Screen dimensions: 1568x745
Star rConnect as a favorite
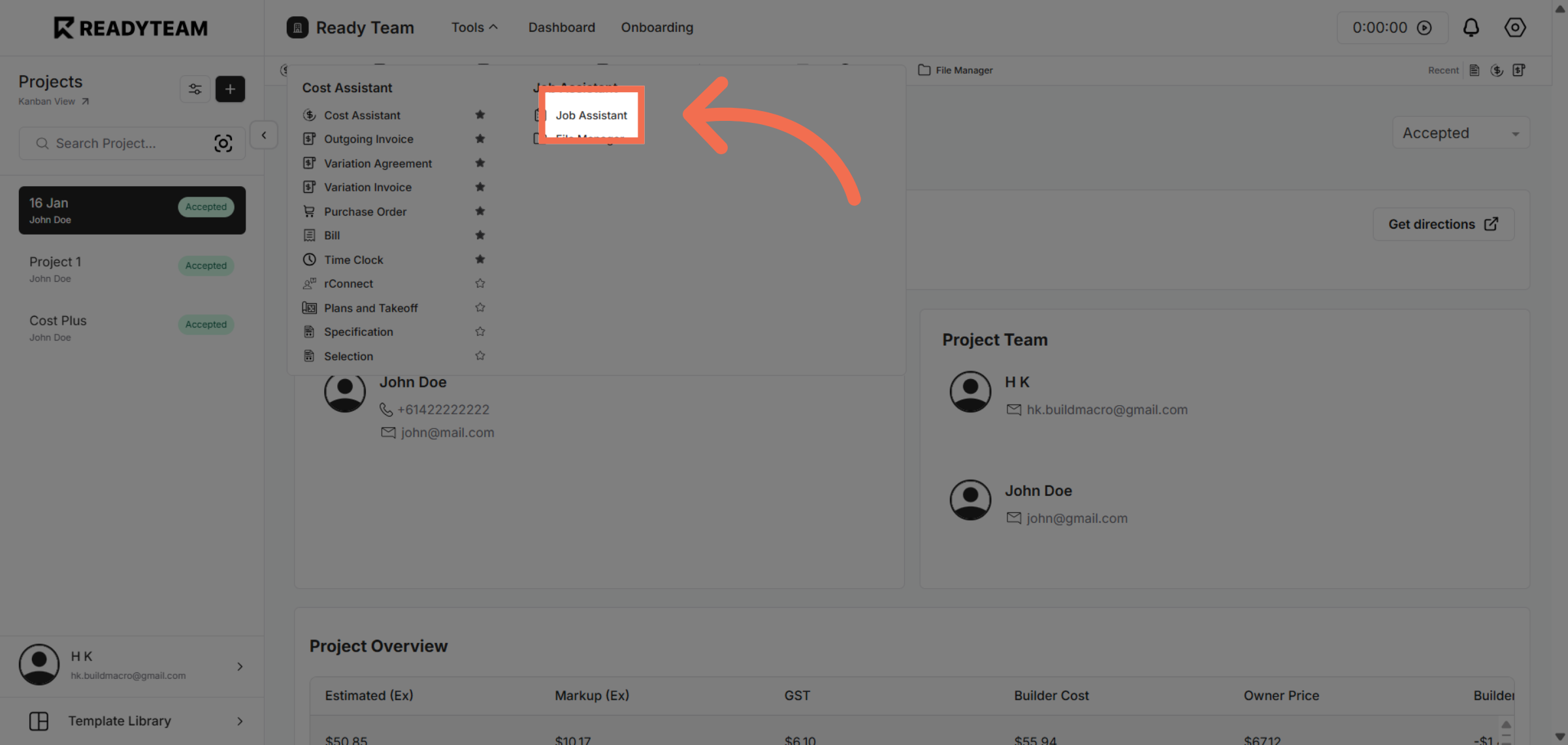[480, 283]
